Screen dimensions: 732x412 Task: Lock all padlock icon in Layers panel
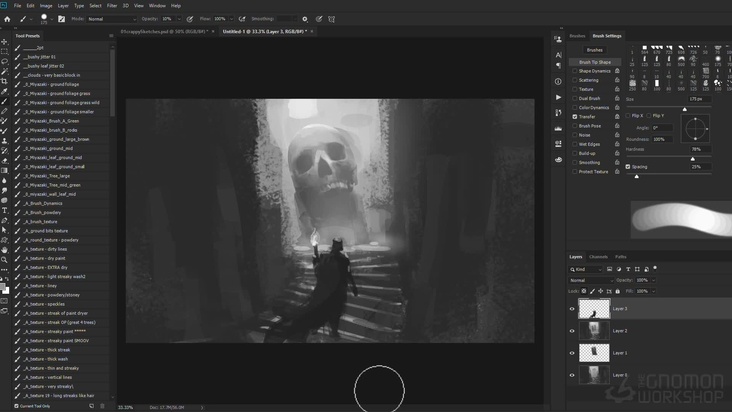(x=618, y=291)
